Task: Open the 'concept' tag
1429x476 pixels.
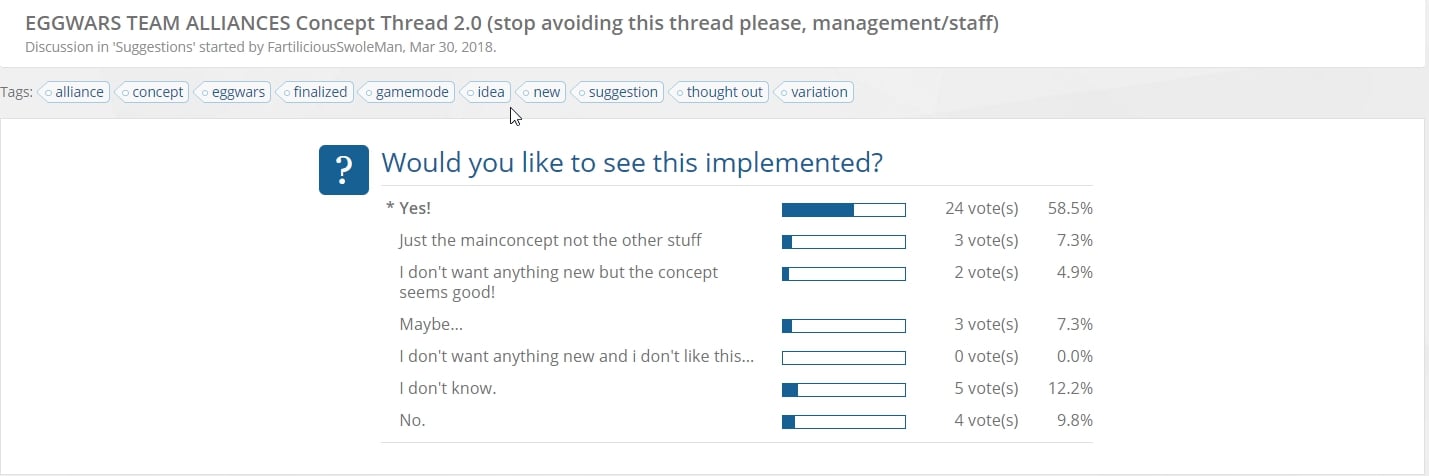Action: click(x=152, y=92)
